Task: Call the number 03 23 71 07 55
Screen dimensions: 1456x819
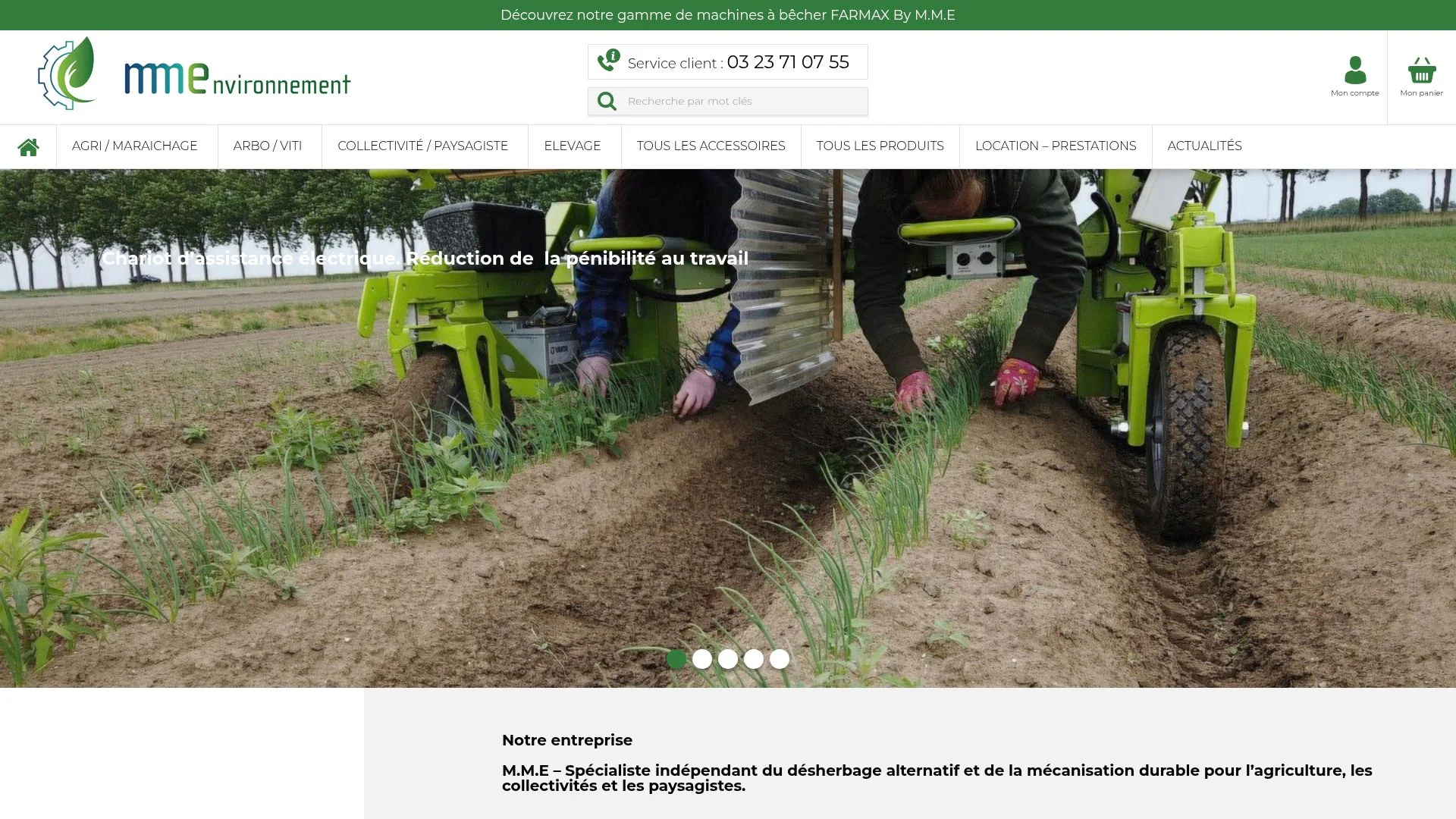Action: pyautogui.click(x=787, y=62)
